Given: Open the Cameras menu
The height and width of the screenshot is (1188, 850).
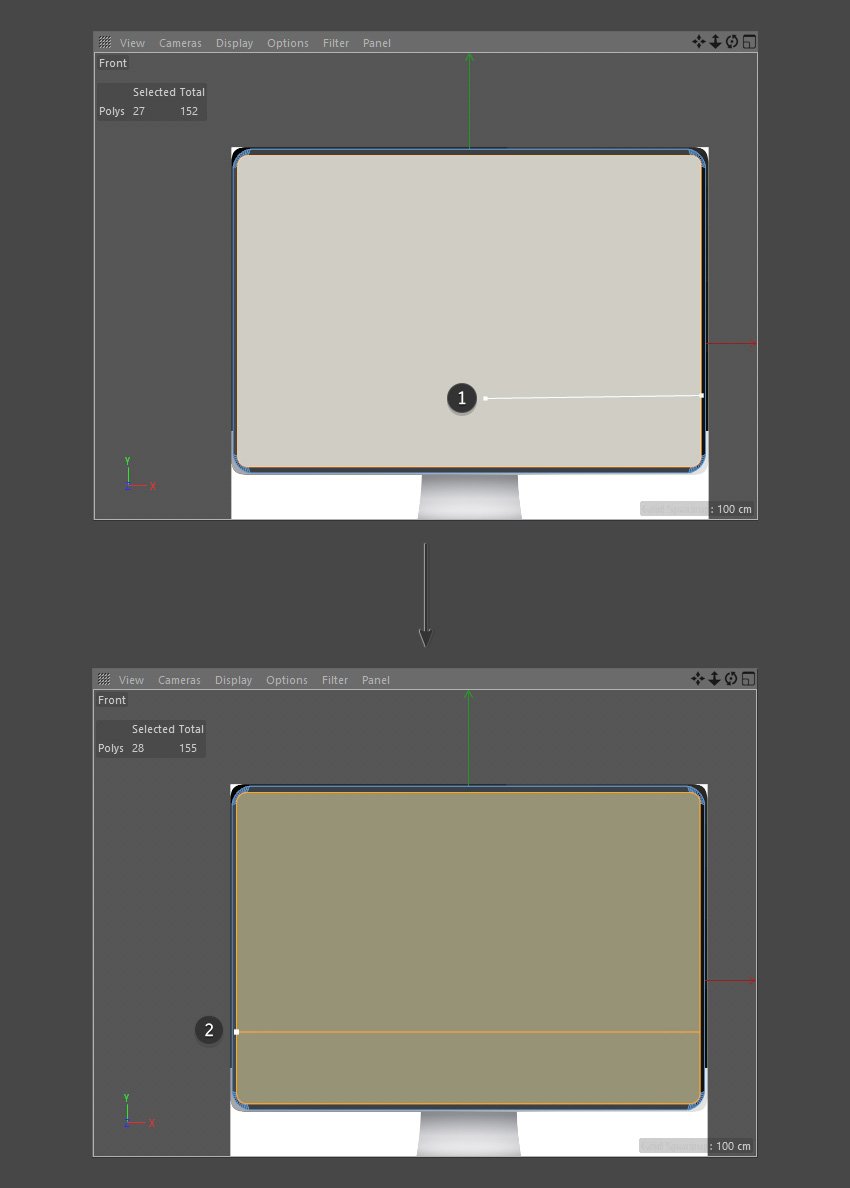Looking at the screenshot, I should [x=180, y=42].
